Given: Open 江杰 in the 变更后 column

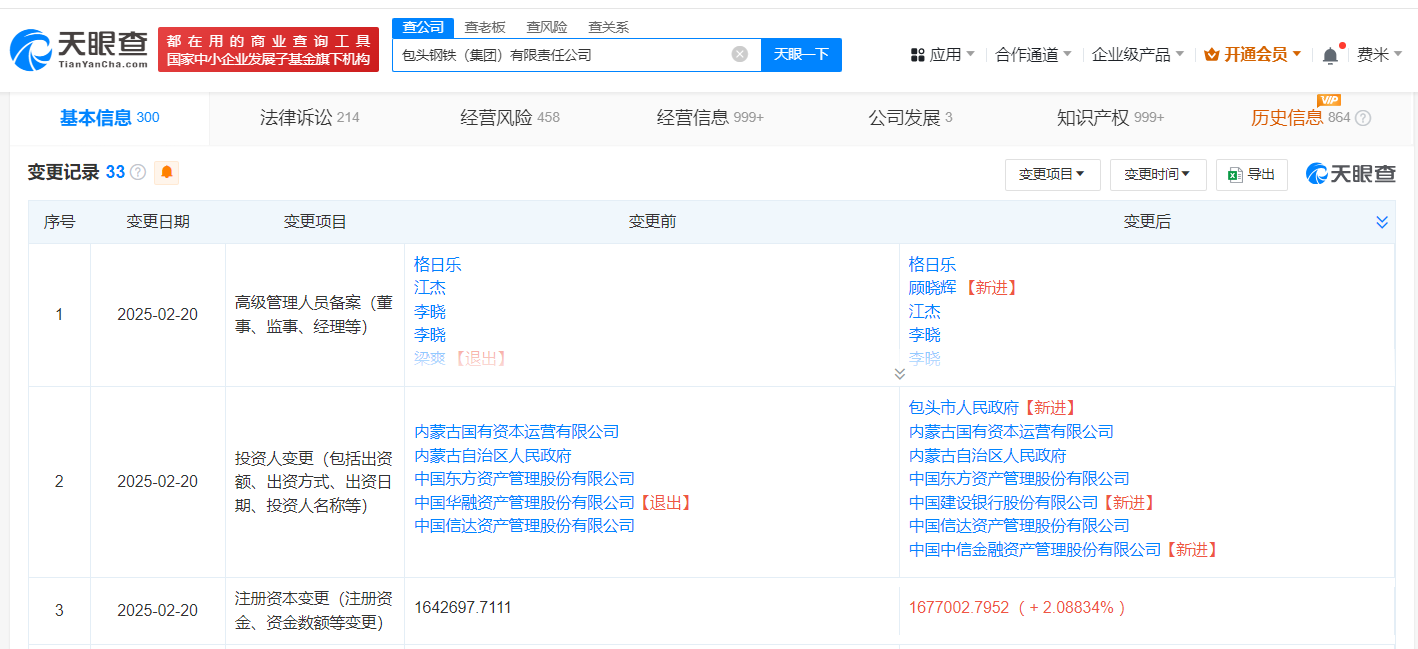Looking at the screenshot, I should click(925, 312).
